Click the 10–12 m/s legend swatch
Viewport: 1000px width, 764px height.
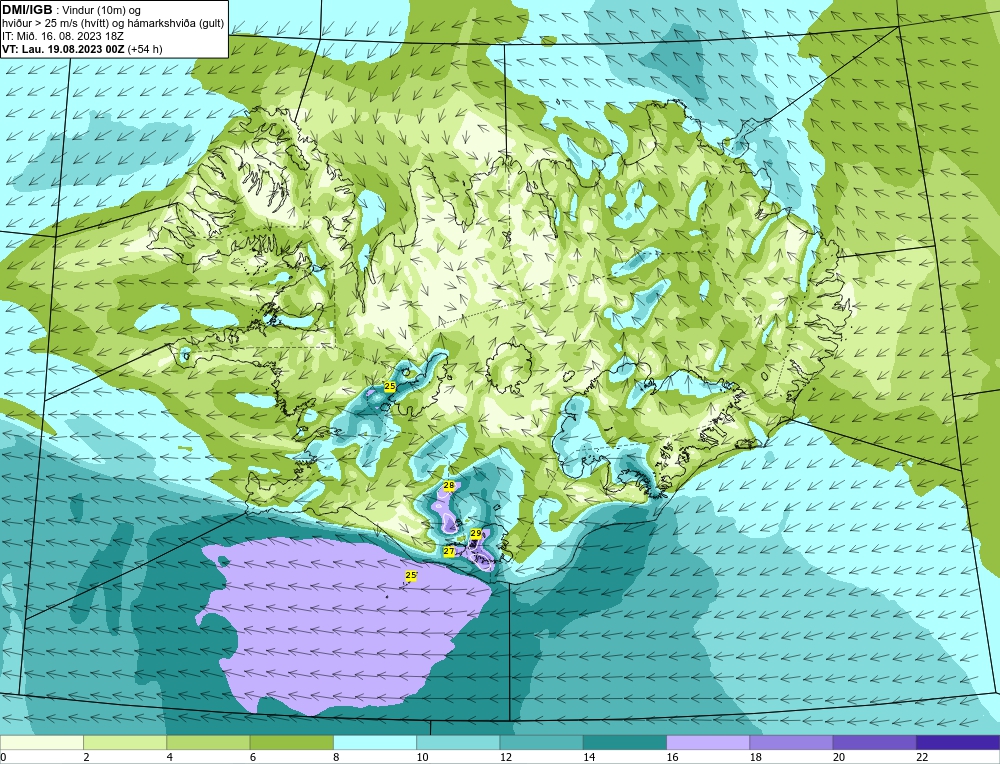tap(458, 743)
